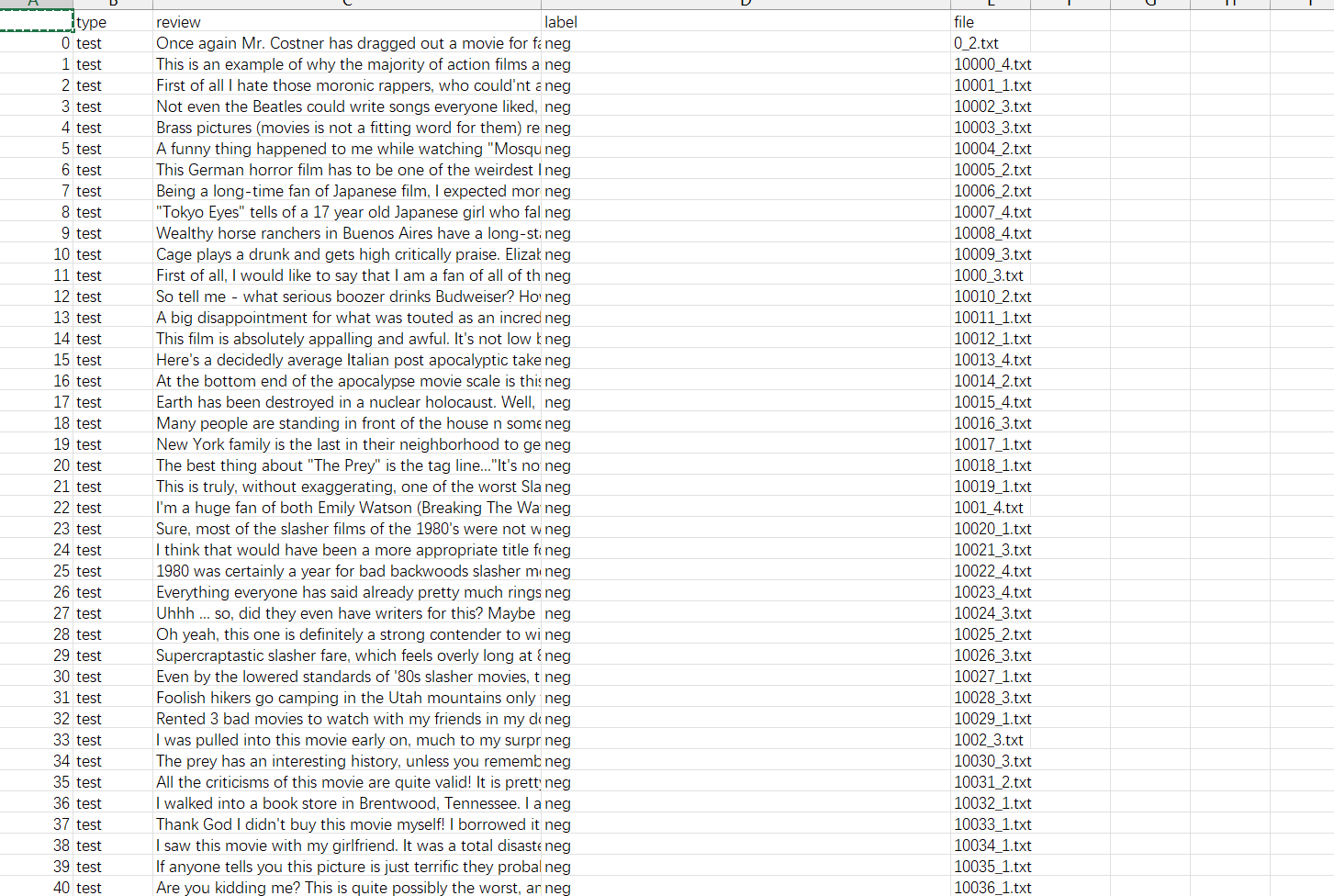
Task: Click review starting 'Supercraptastic slasher fare'
Action: pos(347,655)
